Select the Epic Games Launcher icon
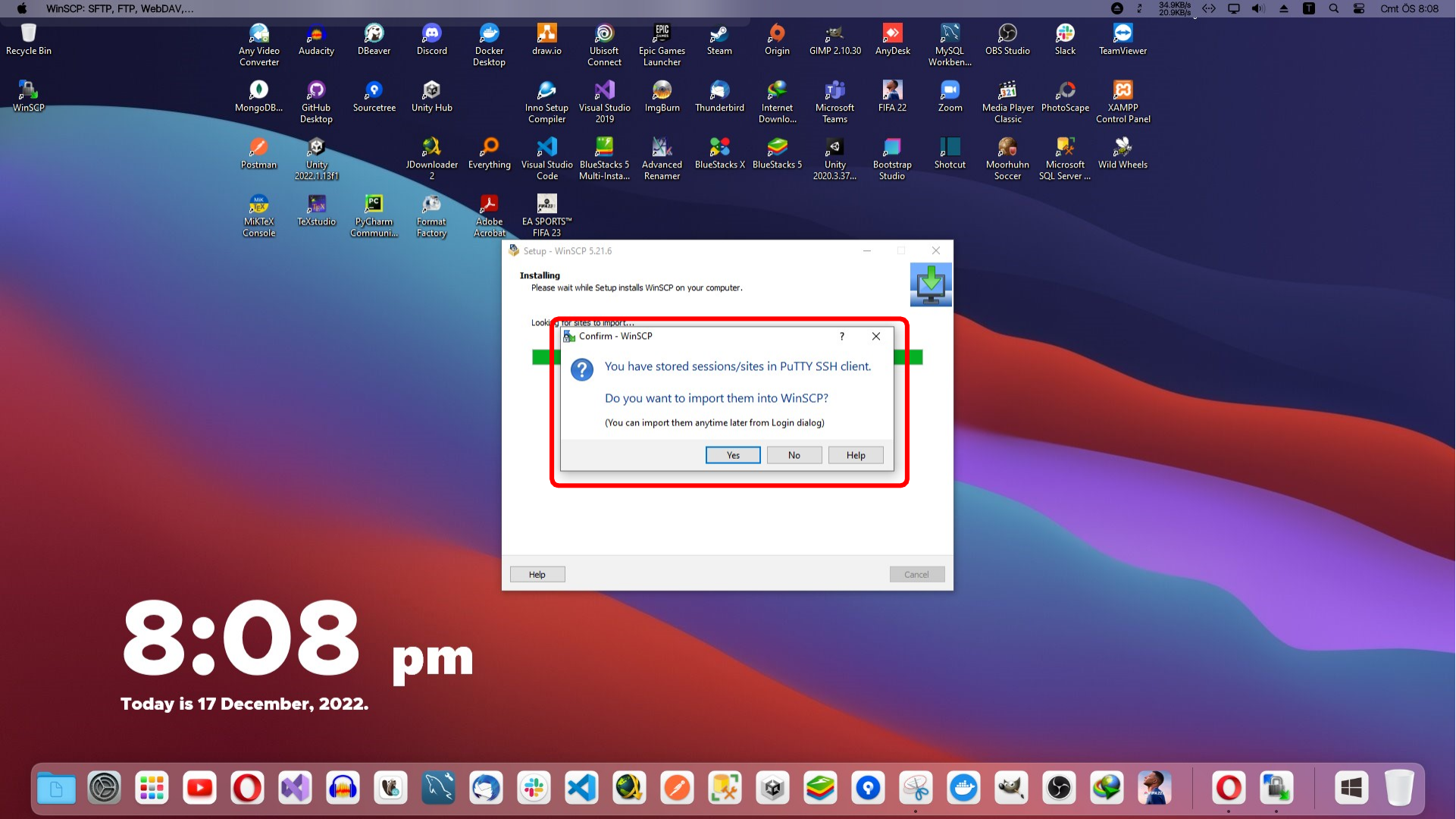The height and width of the screenshot is (819, 1456). point(662,45)
